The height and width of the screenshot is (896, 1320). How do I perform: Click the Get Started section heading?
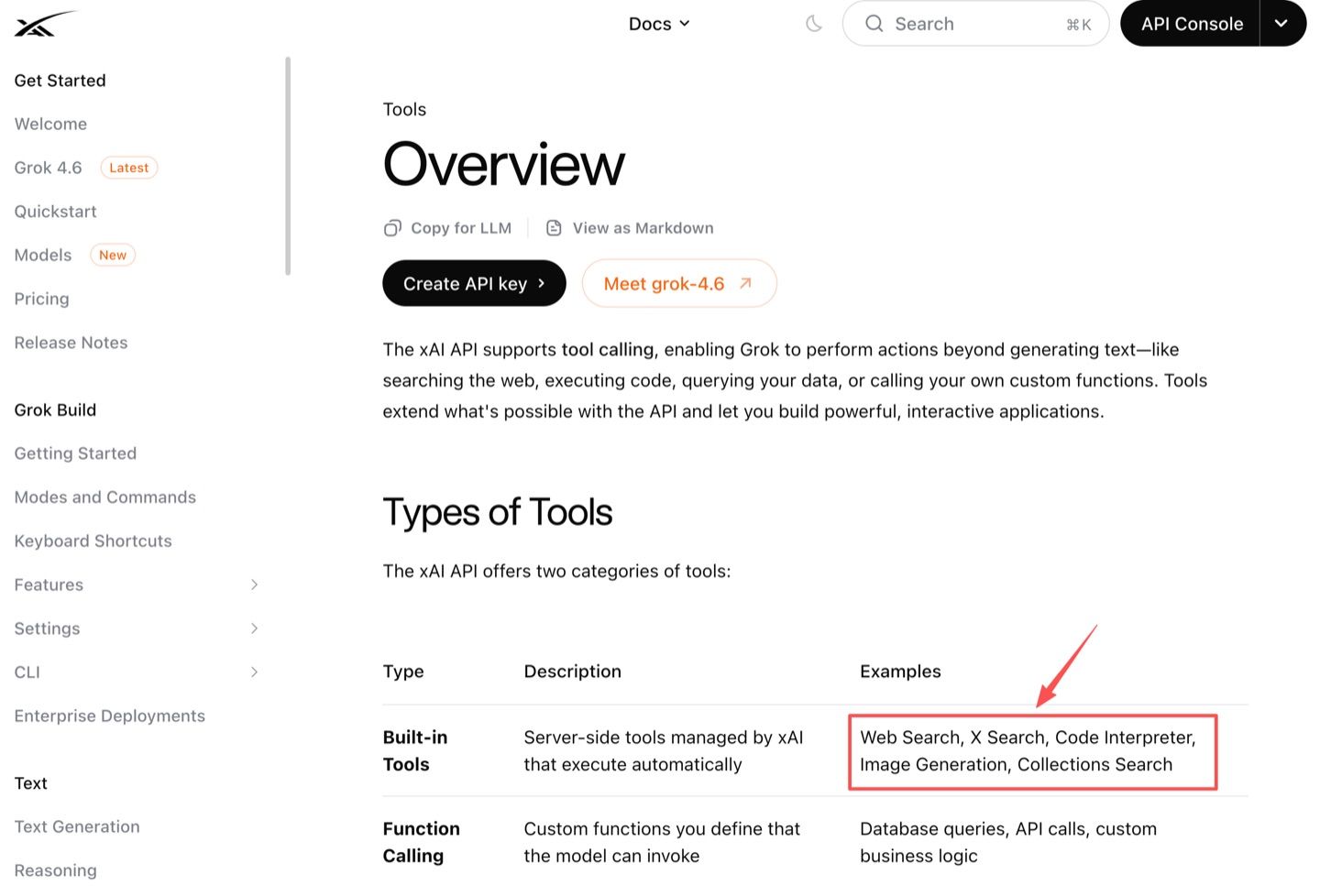tap(60, 81)
